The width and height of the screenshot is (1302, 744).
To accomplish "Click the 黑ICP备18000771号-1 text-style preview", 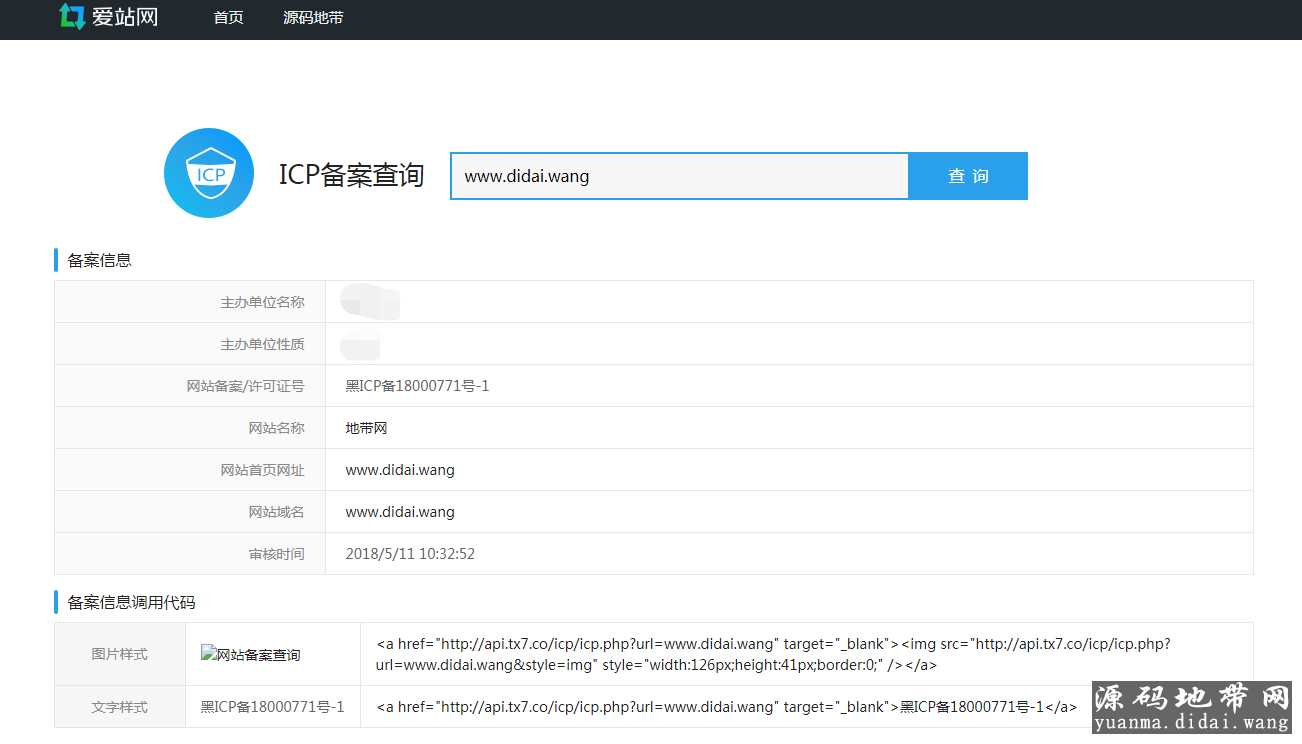I will coord(272,707).
